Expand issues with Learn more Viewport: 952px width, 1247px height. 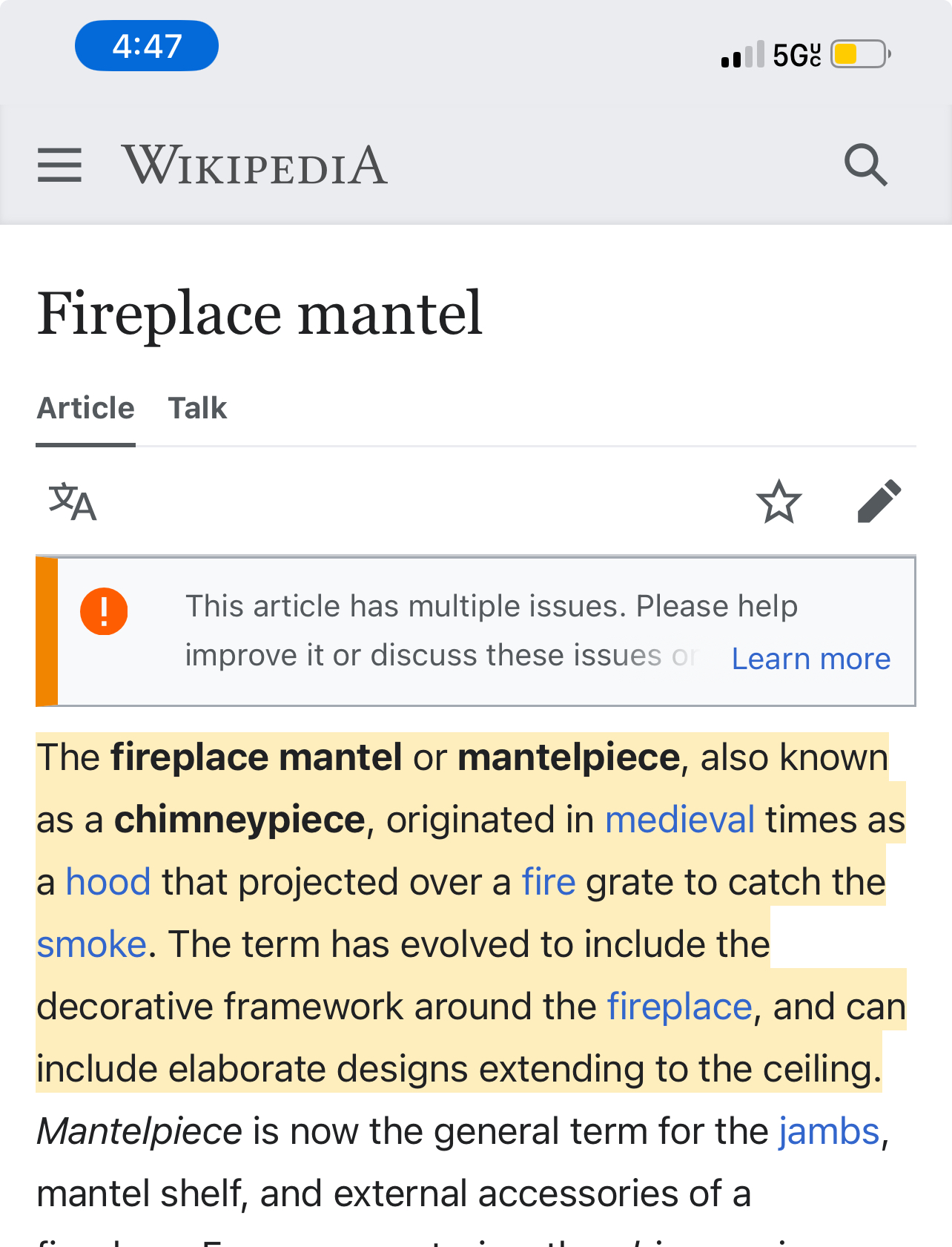click(811, 659)
